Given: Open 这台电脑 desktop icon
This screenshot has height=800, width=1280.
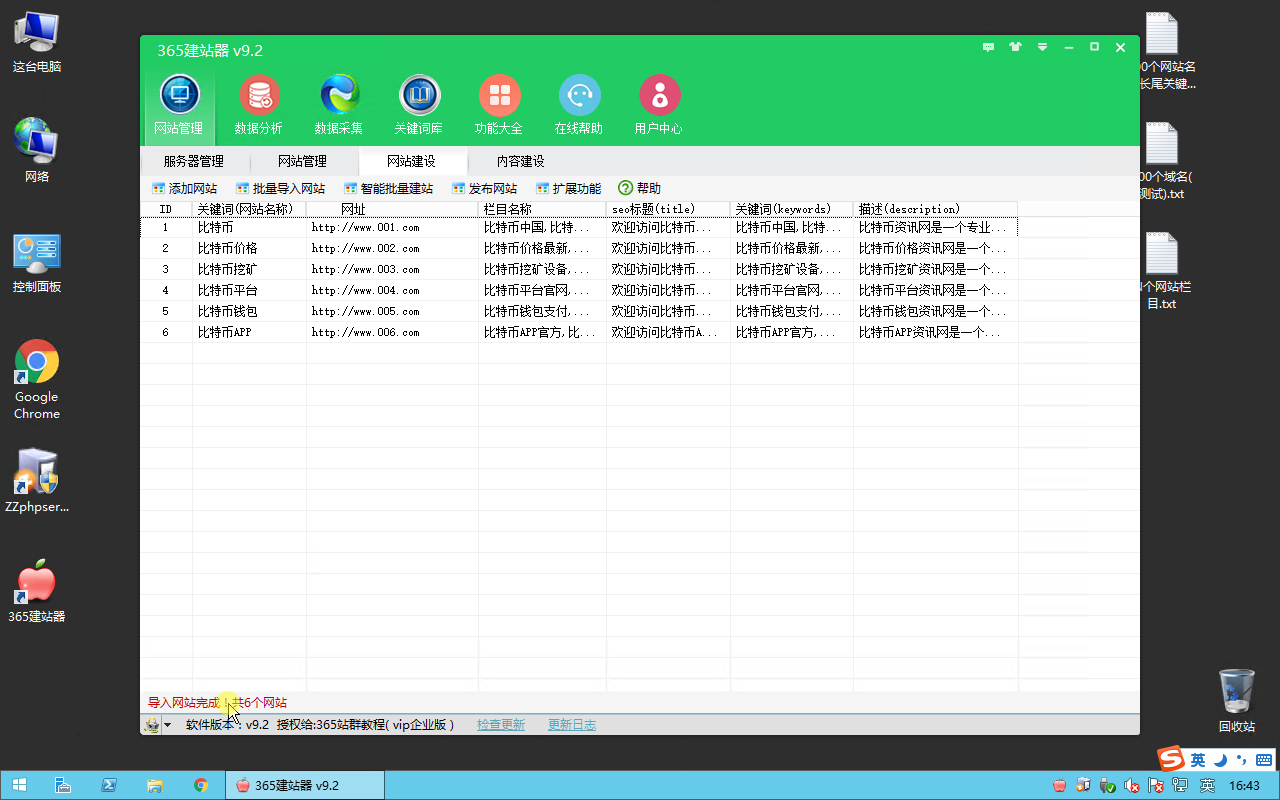Looking at the screenshot, I should coord(37,42).
